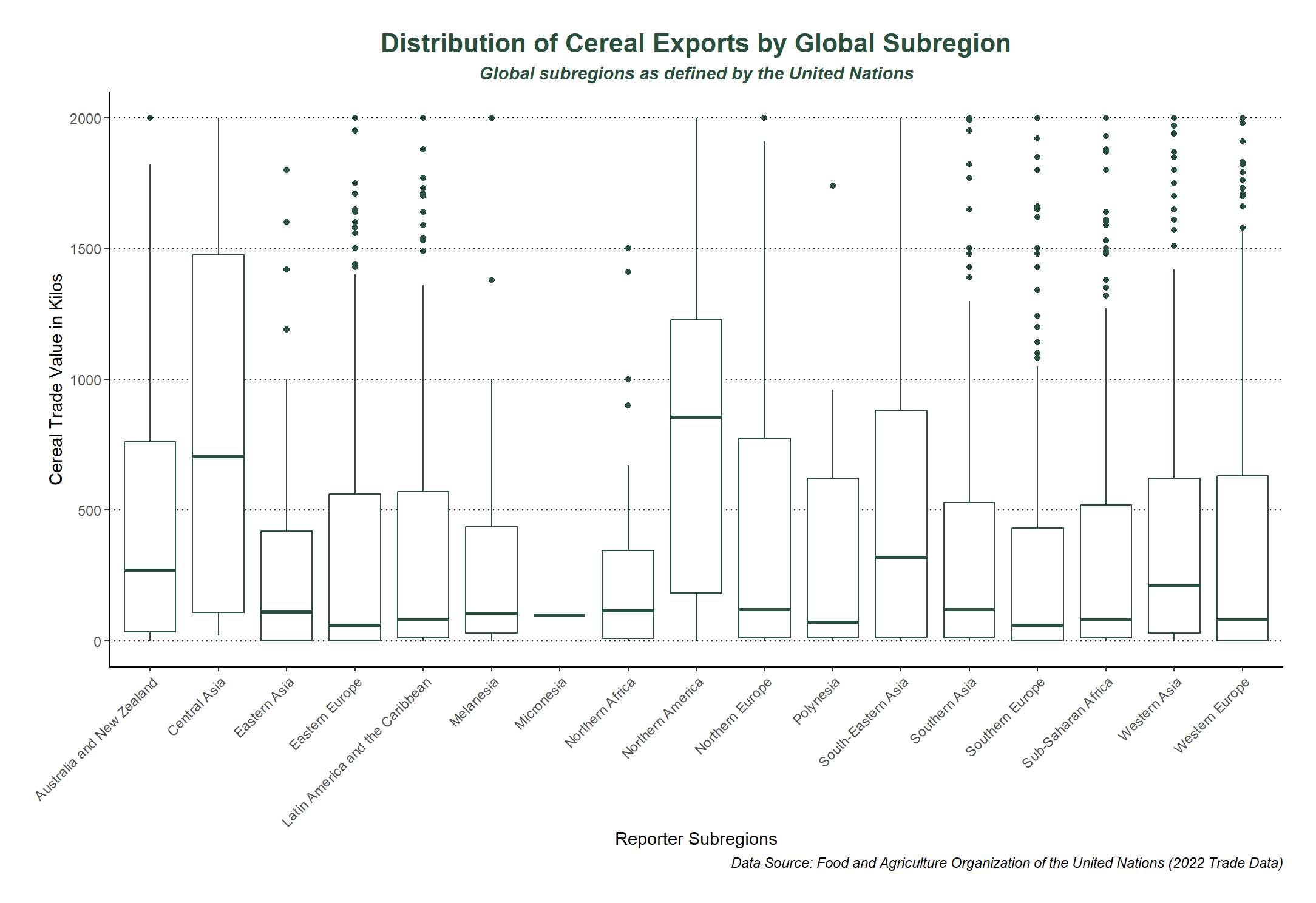Click the 'Data Source' caption text

(x=1007, y=863)
